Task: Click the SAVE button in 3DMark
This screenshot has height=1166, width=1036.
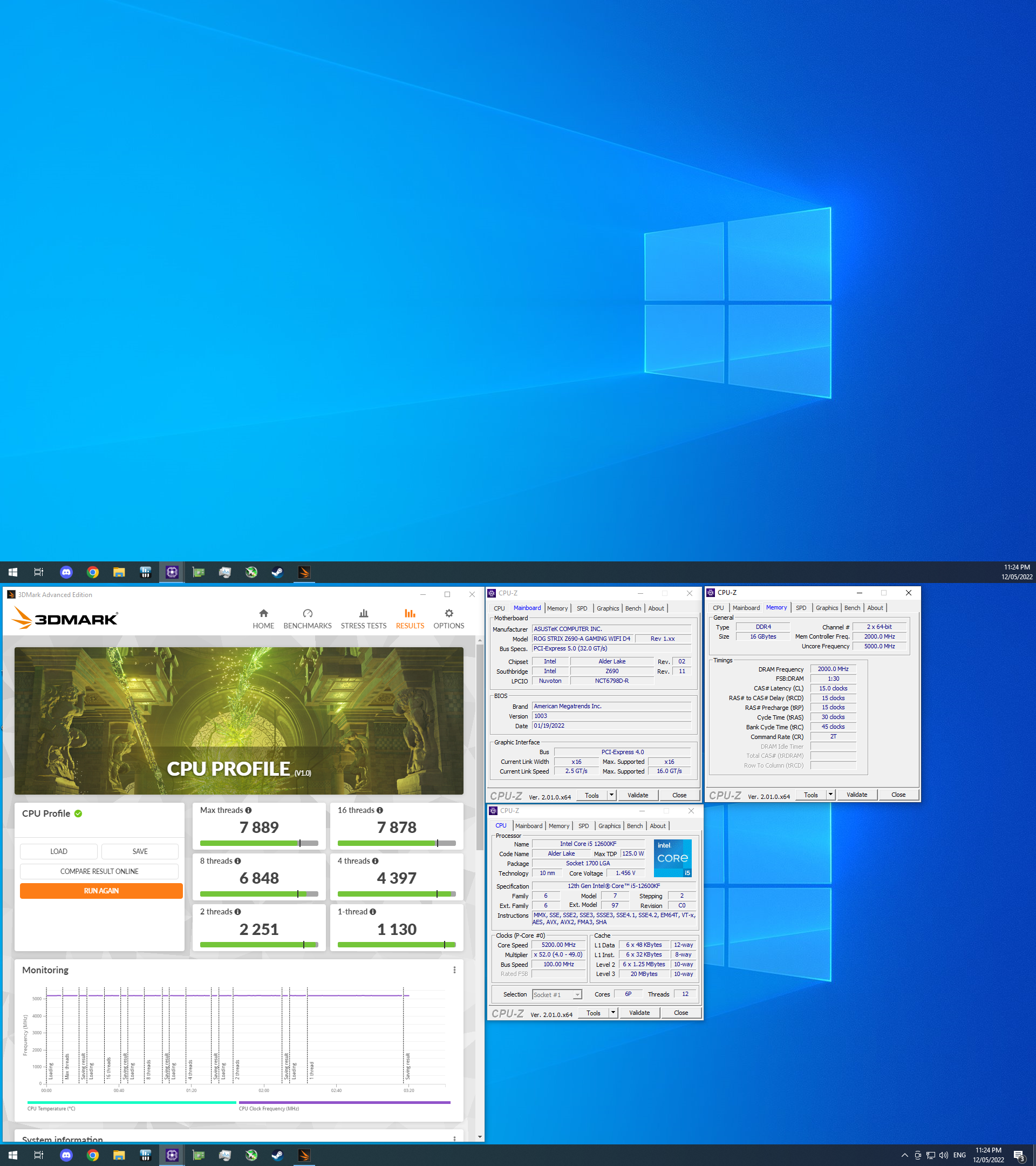Action: click(x=140, y=851)
